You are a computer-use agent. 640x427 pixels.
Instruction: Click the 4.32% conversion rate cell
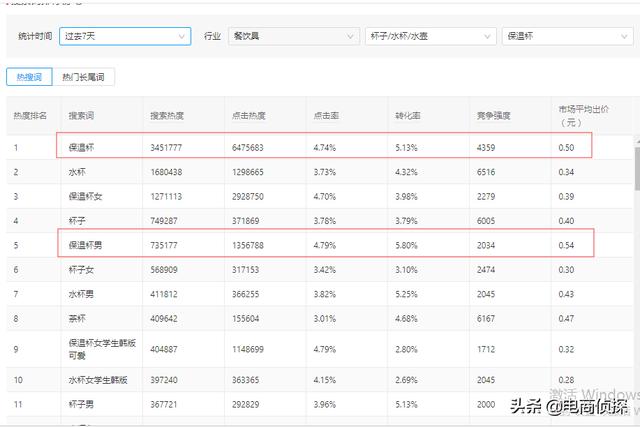point(406,172)
